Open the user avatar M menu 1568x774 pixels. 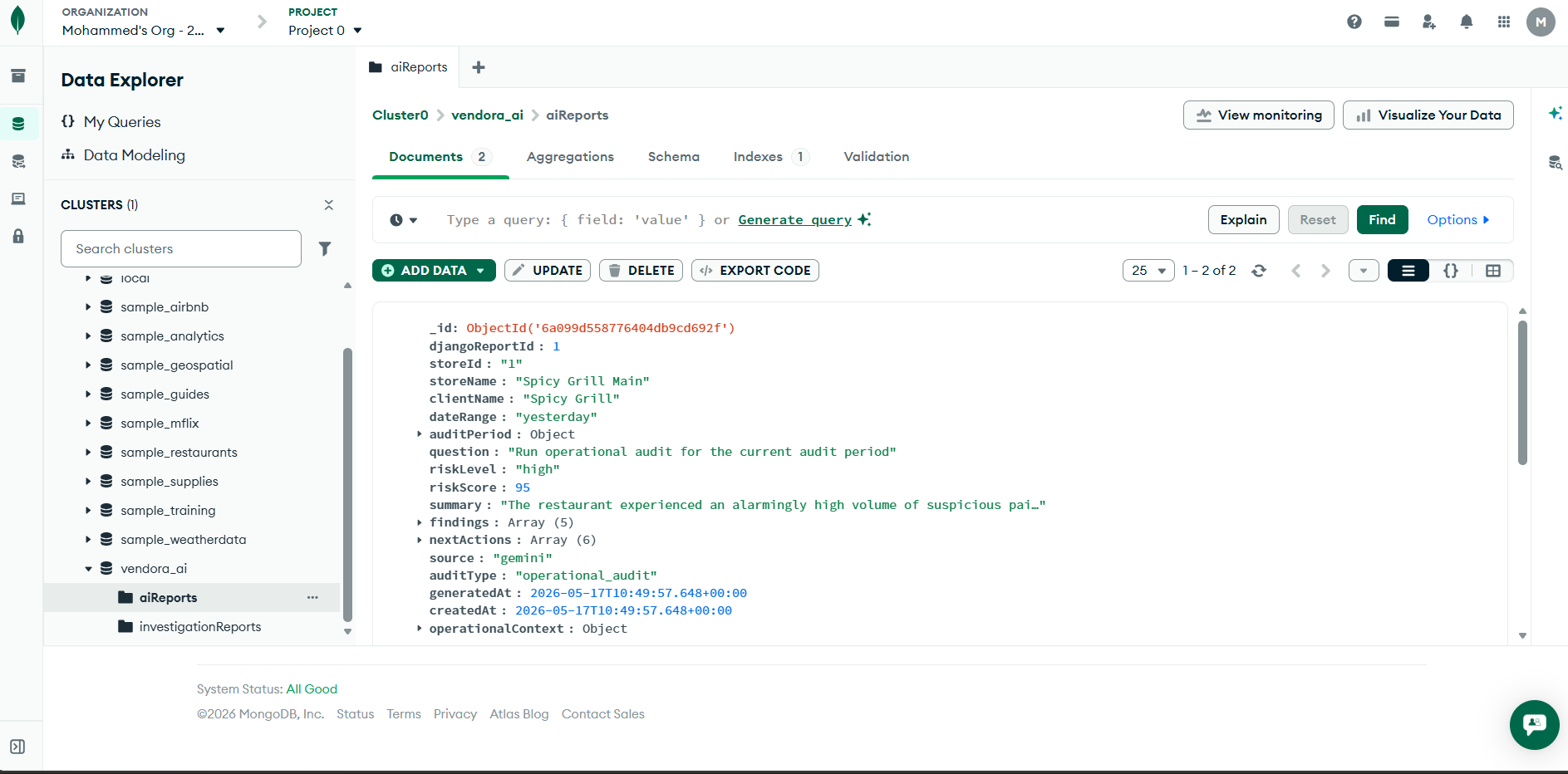pos(1541,22)
